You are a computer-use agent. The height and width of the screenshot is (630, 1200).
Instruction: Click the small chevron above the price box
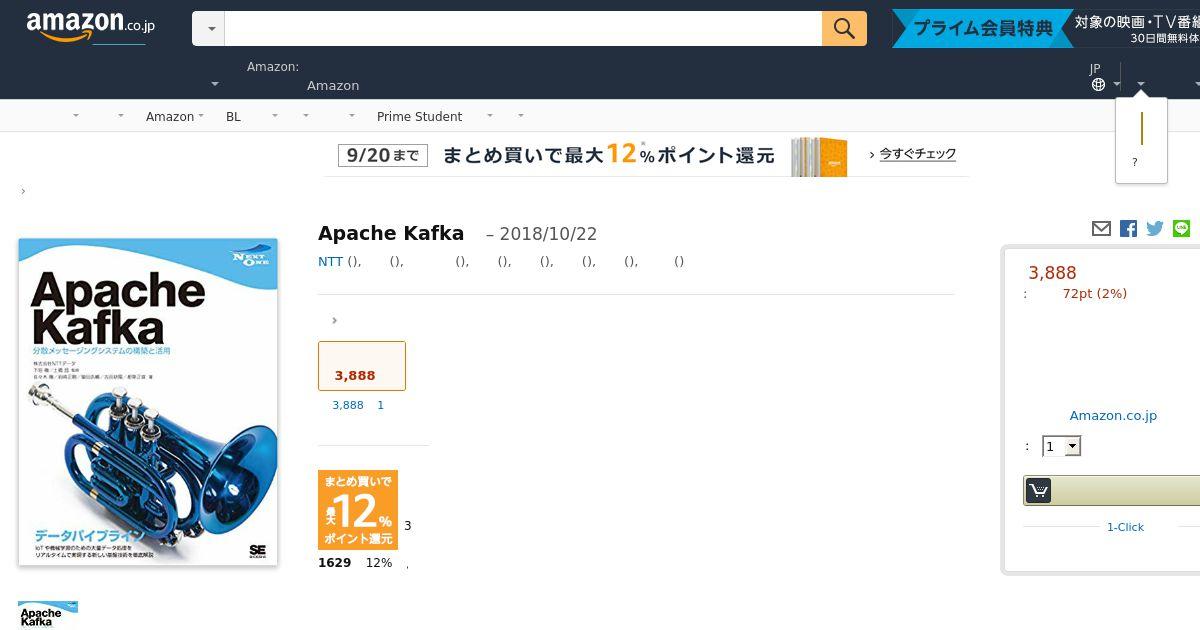[x=334, y=321]
